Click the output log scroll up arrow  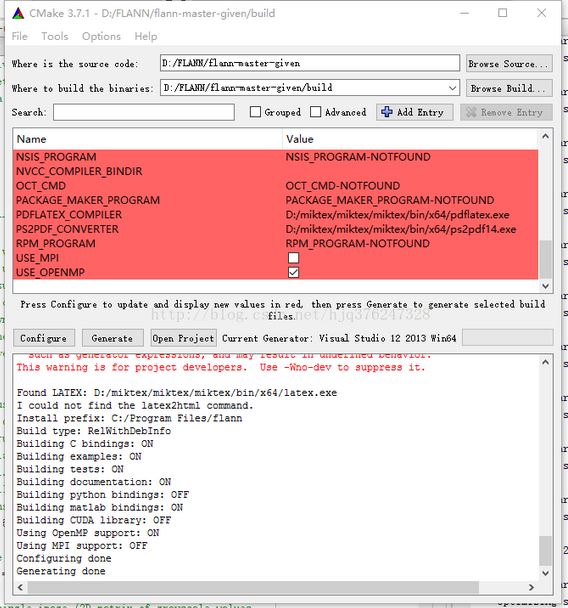click(x=546, y=363)
